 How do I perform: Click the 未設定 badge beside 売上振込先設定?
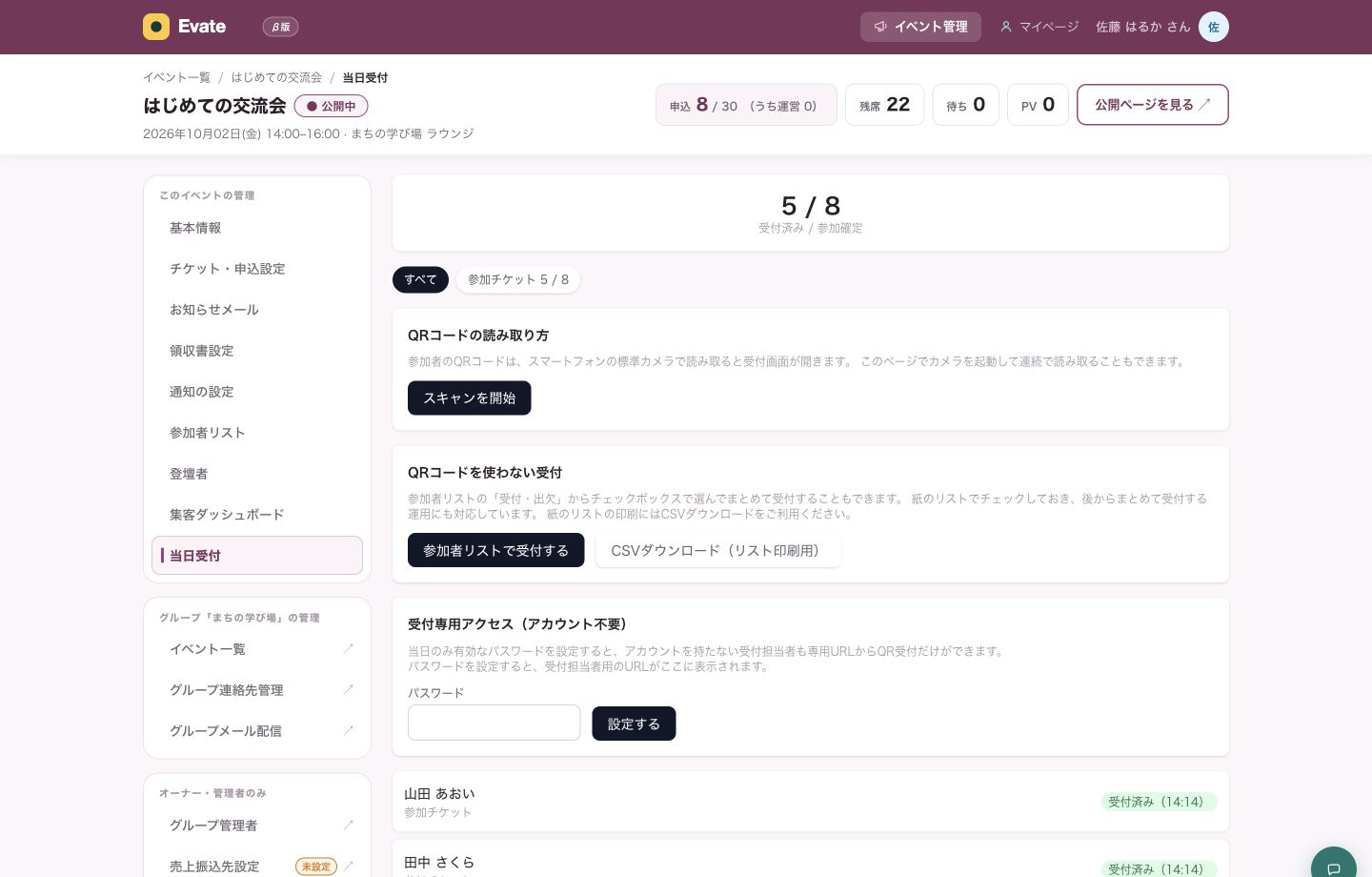316,867
